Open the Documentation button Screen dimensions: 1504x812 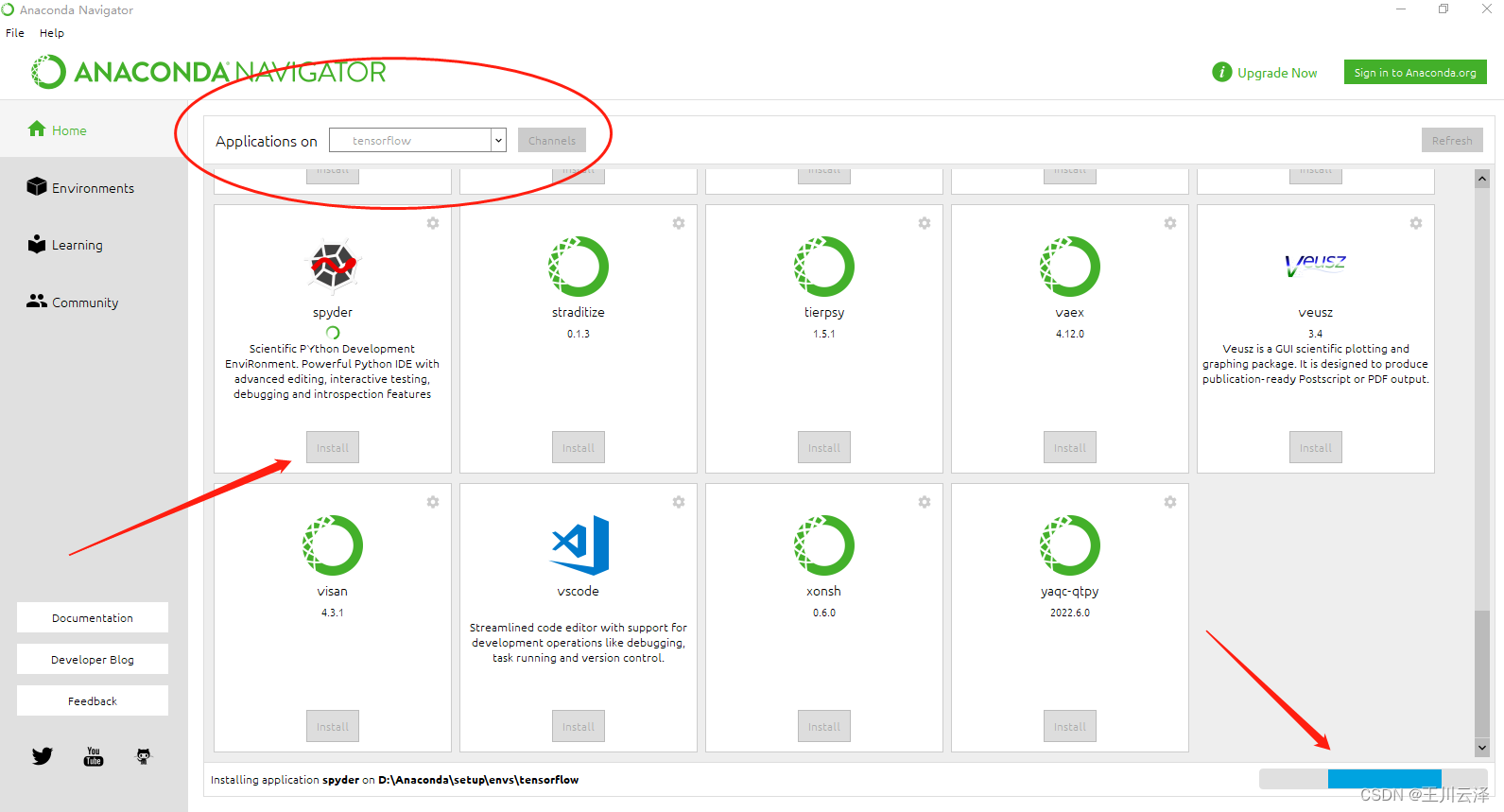93,617
